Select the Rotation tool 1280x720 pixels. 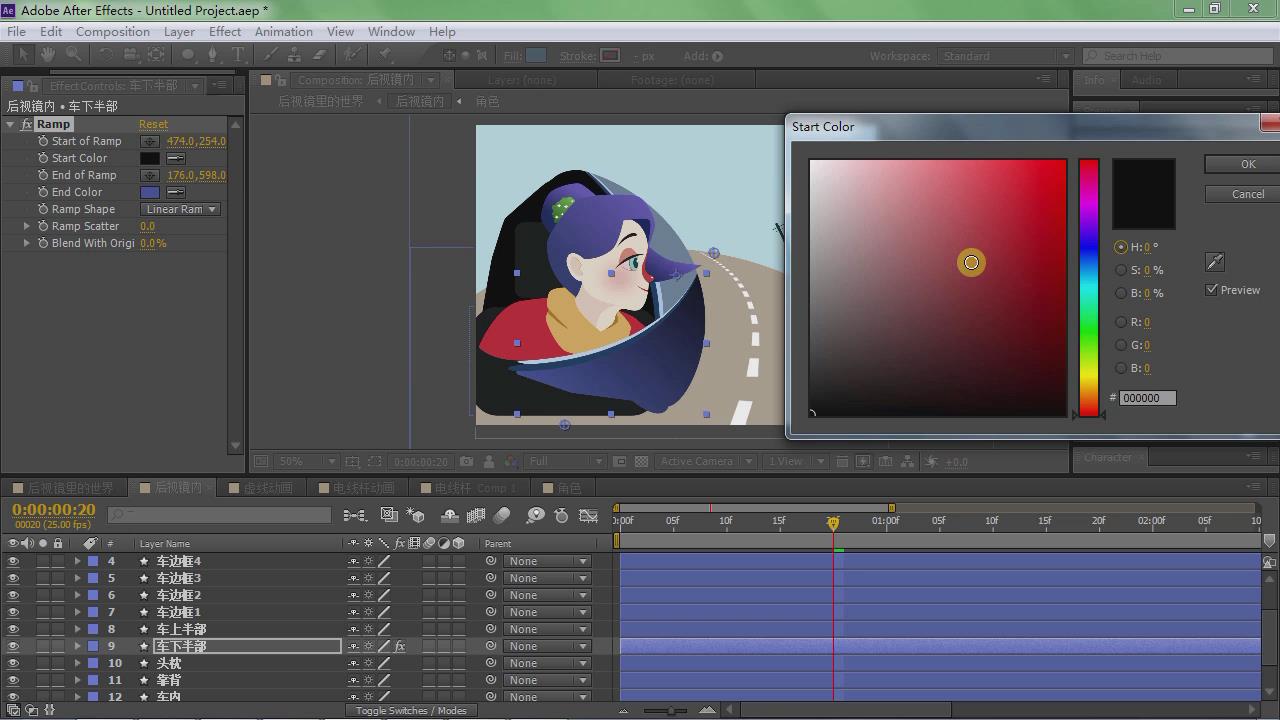(105, 55)
